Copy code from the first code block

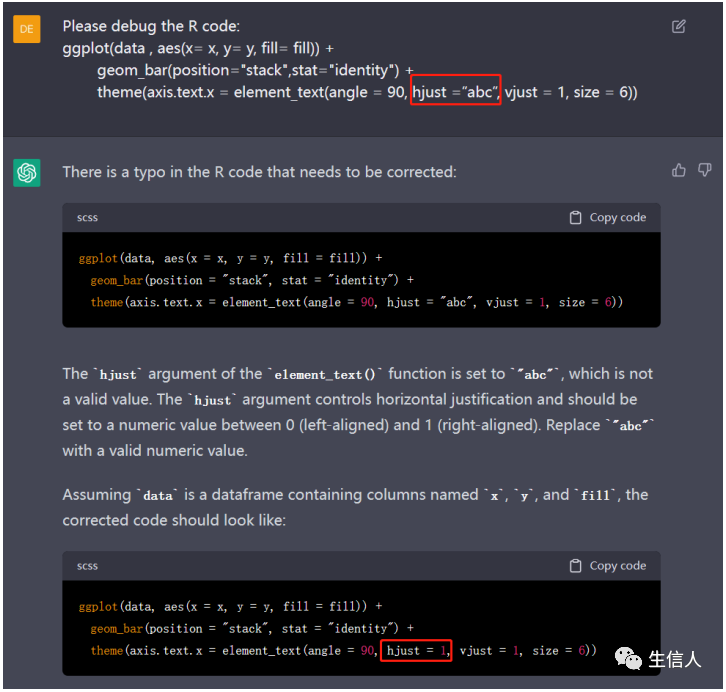[x=607, y=218]
